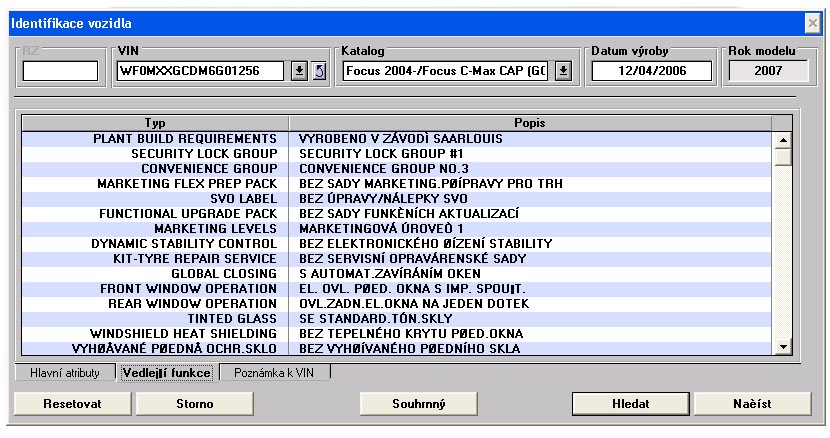Select the Vedlejší funkce tab

pos(165,373)
